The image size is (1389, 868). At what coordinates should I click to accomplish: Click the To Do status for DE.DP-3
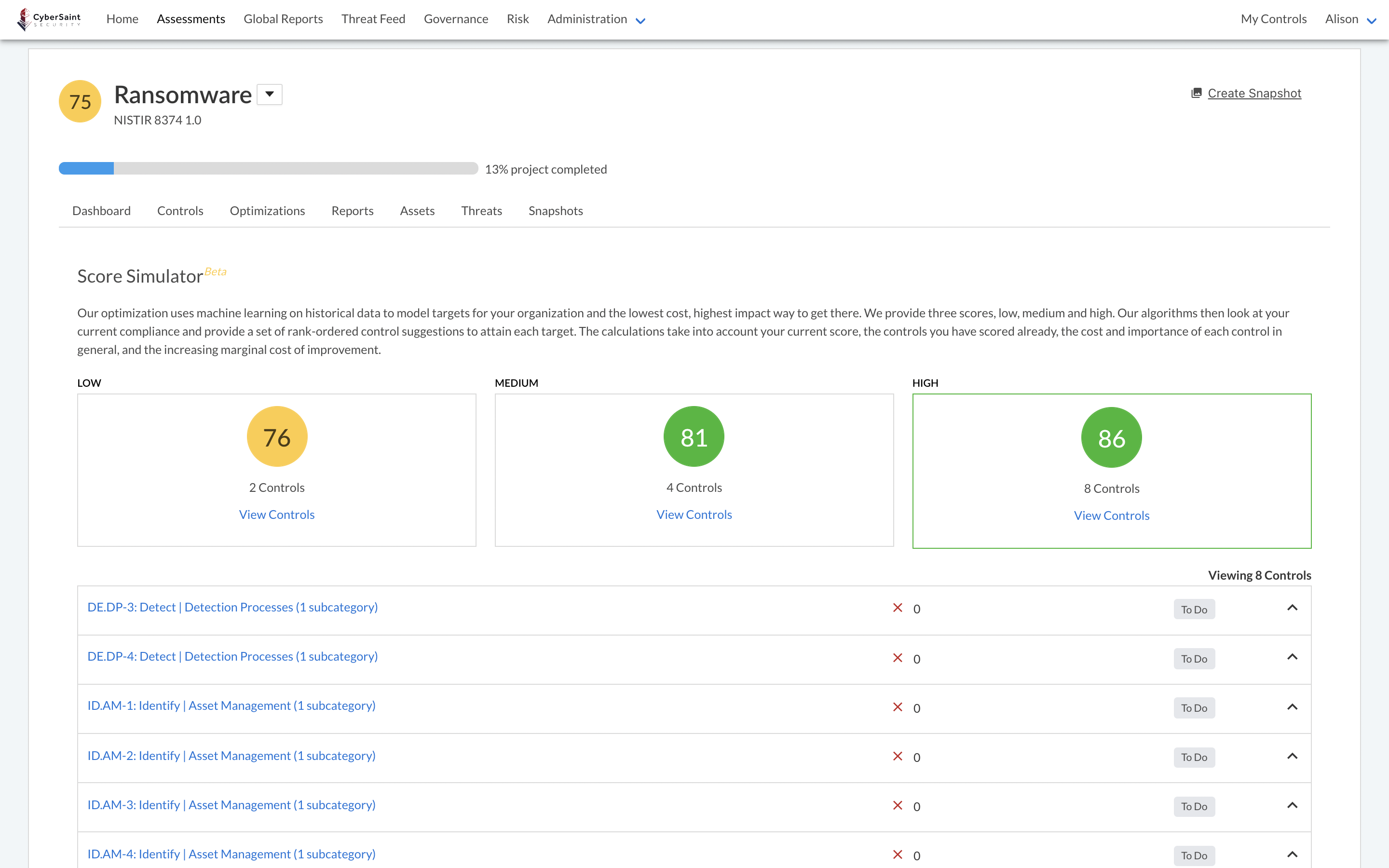[x=1194, y=610]
